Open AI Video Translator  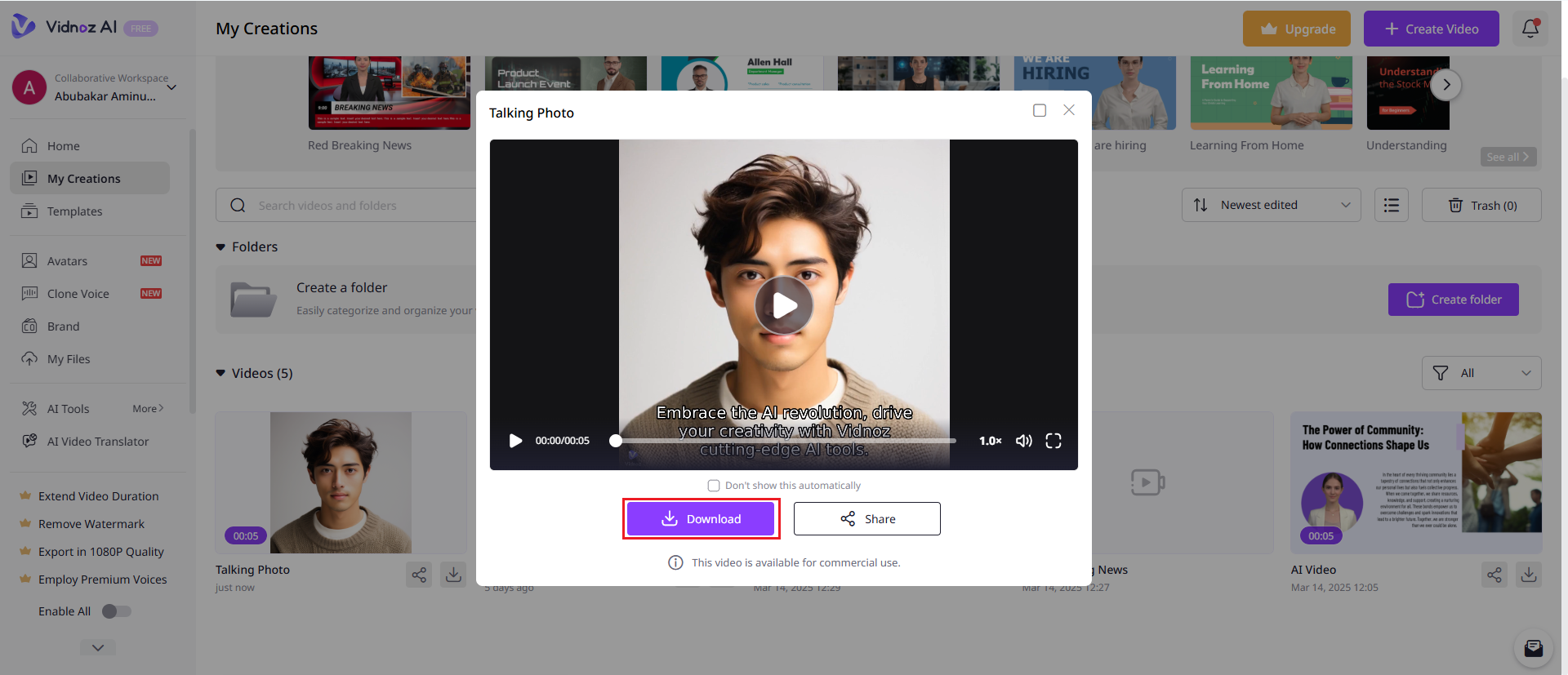pos(90,442)
